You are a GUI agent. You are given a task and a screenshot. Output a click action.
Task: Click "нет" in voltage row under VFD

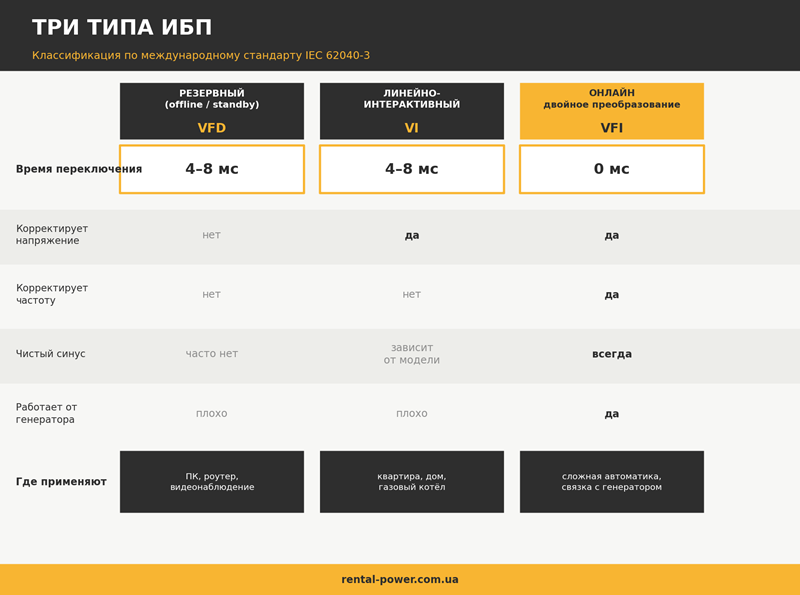click(211, 235)
